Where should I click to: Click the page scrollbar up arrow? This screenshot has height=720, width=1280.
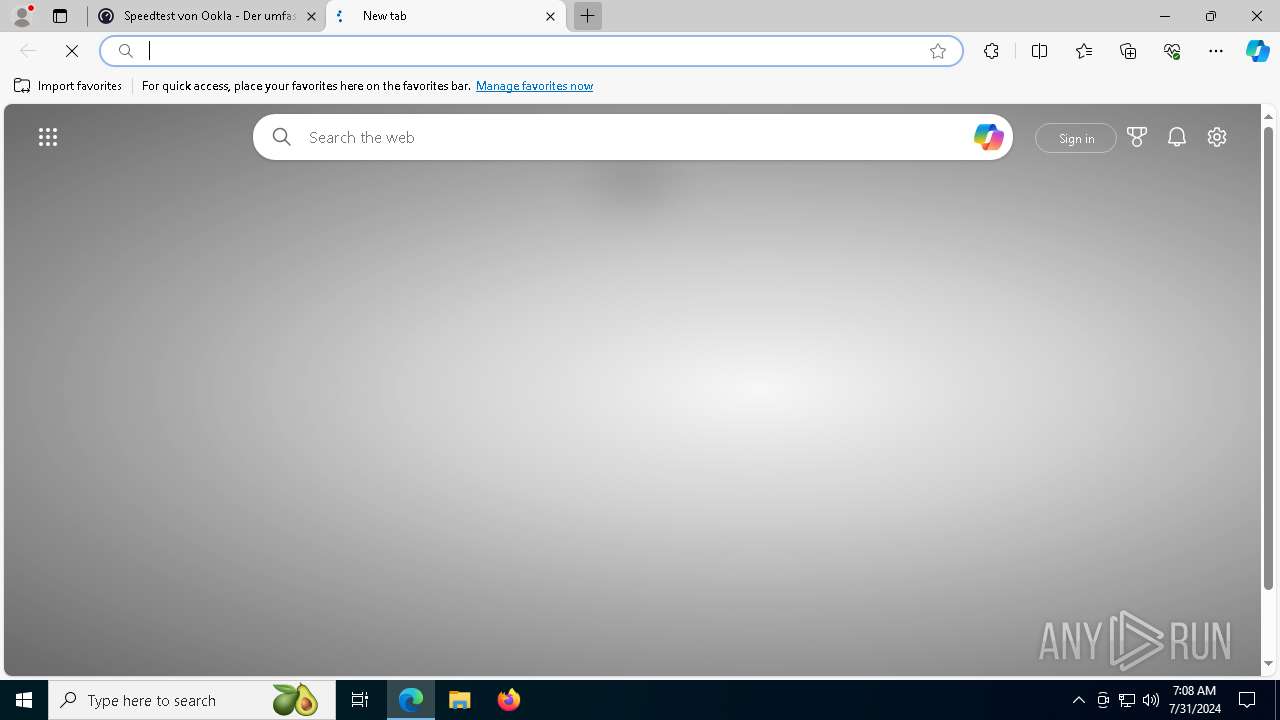click(1269, 117)
